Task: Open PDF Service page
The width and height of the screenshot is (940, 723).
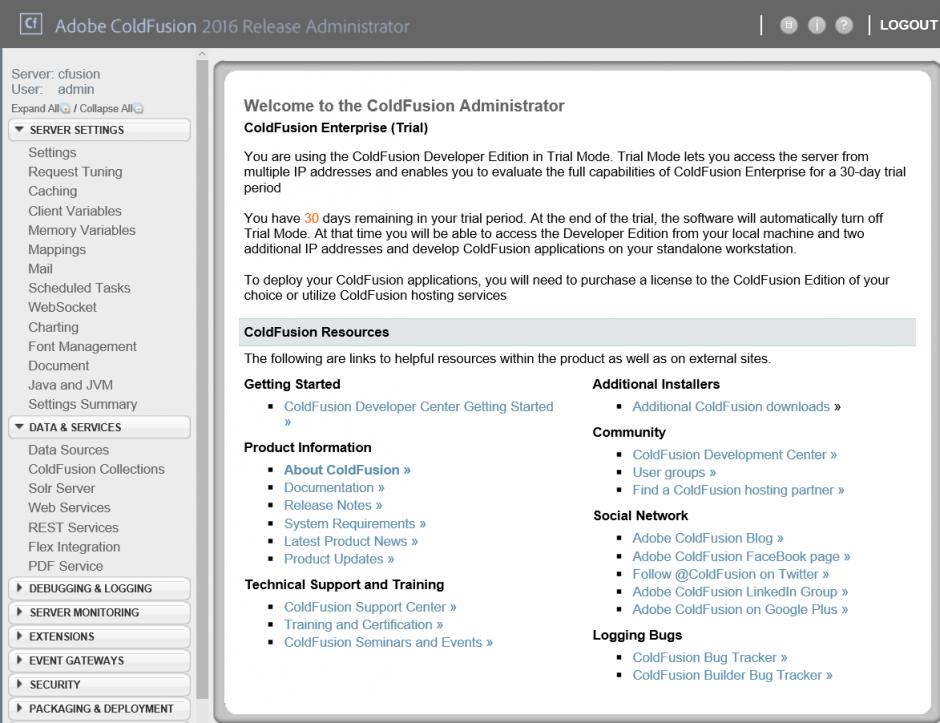Action: pos(65,566)
